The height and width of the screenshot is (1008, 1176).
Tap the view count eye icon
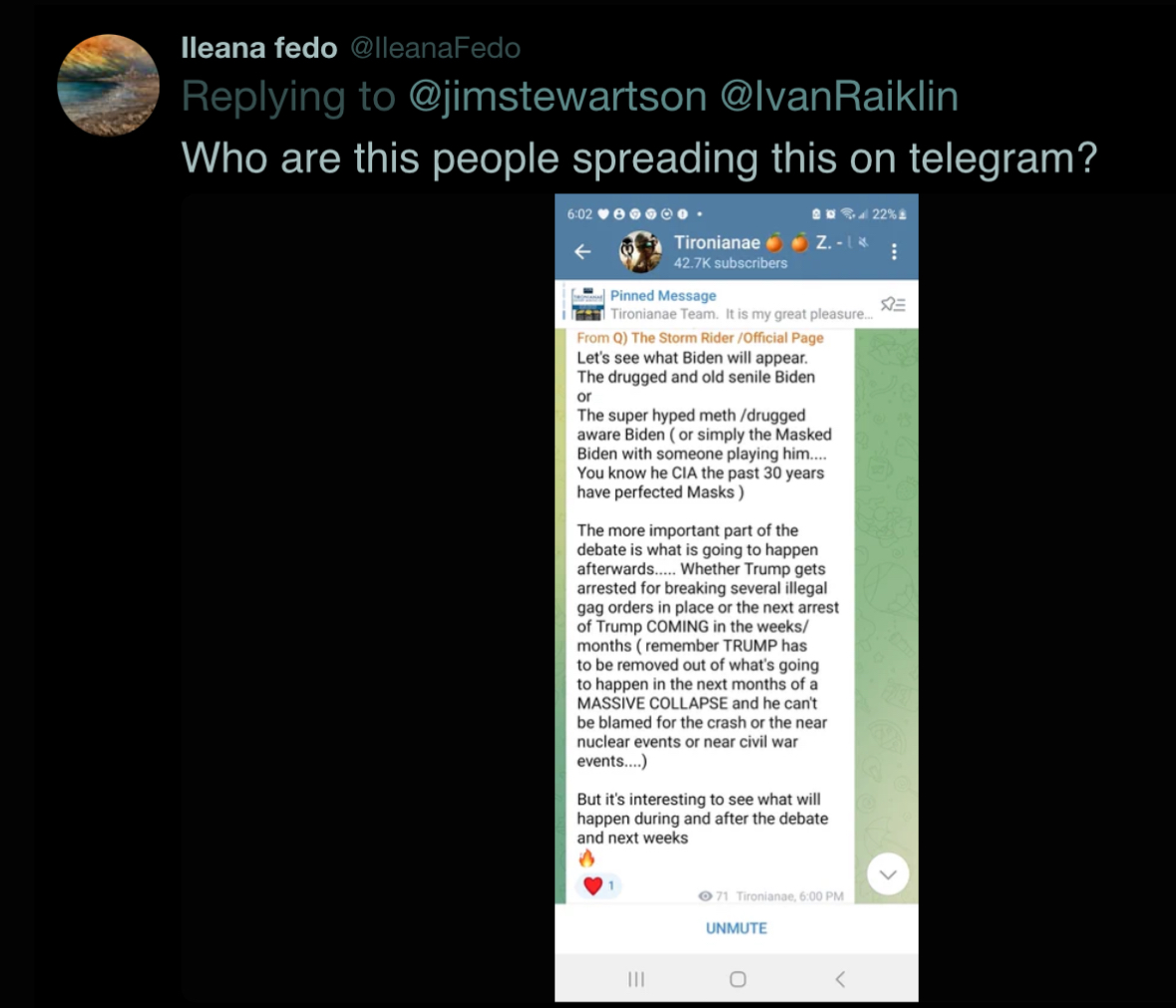(705, 896)
